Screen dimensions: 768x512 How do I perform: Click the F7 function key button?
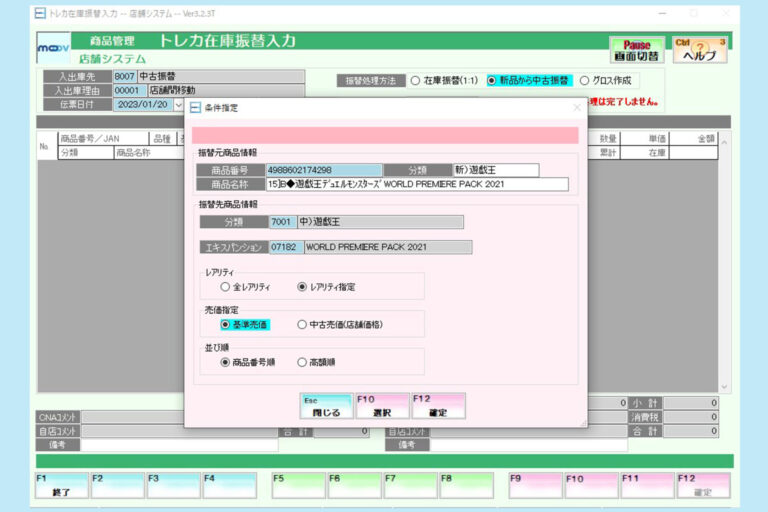coord(410,485)
